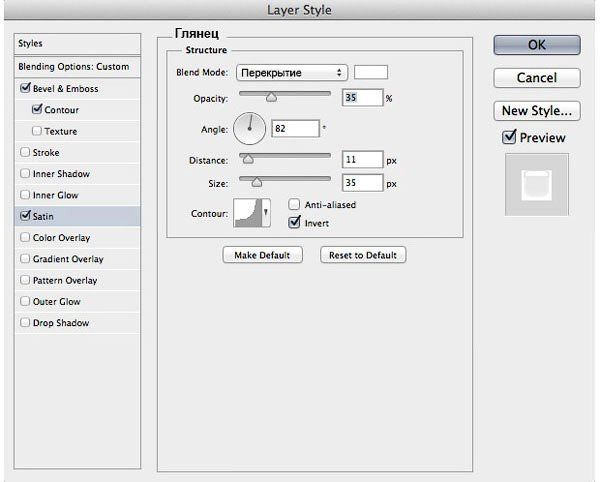
Task: Click the Angle dial control
Action: point(249,128)
